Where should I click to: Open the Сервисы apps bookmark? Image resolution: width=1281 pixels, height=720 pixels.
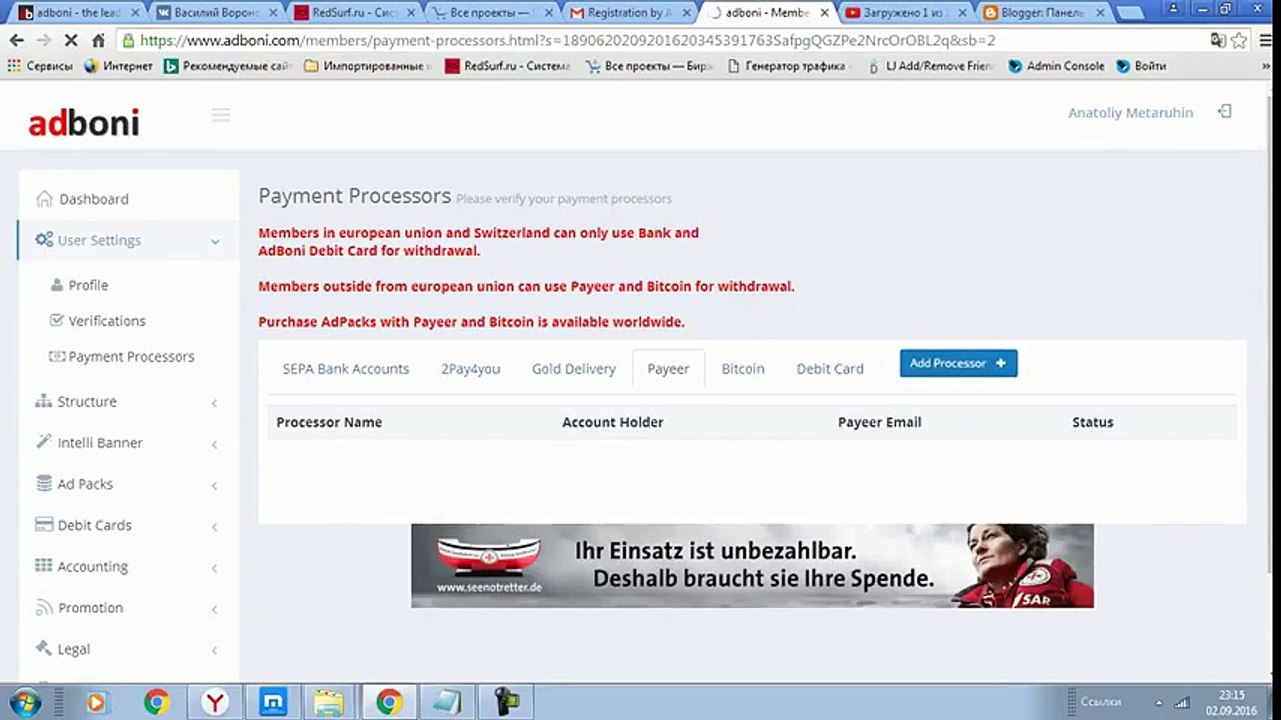(x=40, y=66)
